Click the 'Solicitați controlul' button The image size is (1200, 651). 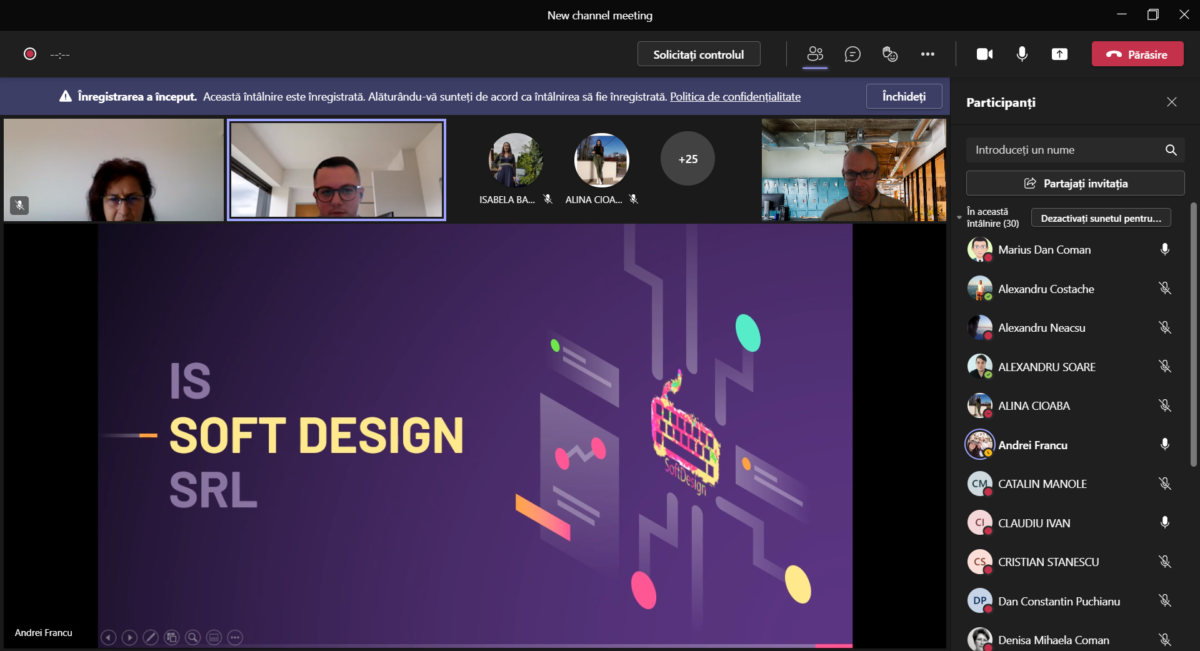[698, 54]
